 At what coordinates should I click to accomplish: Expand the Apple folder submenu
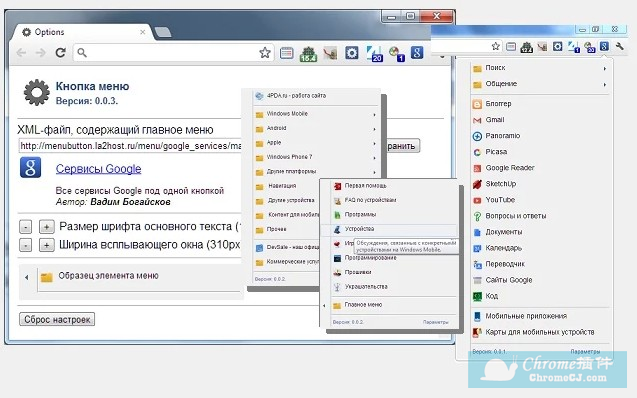316,143
